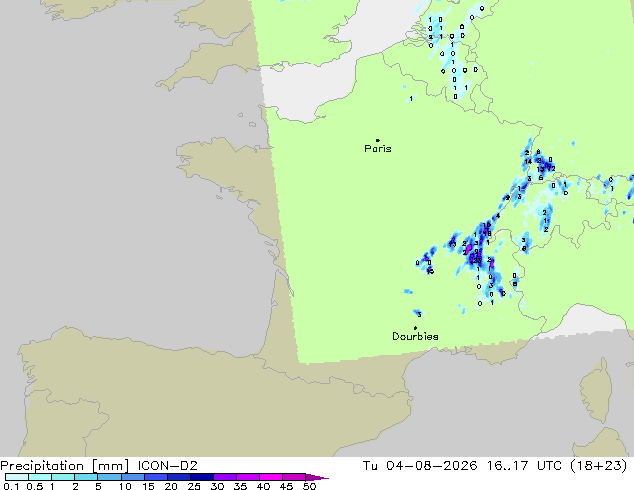Screen dimensions: 634x490
Task: Select the 20–25 mm legend swatch
Action: pos(178,477)
